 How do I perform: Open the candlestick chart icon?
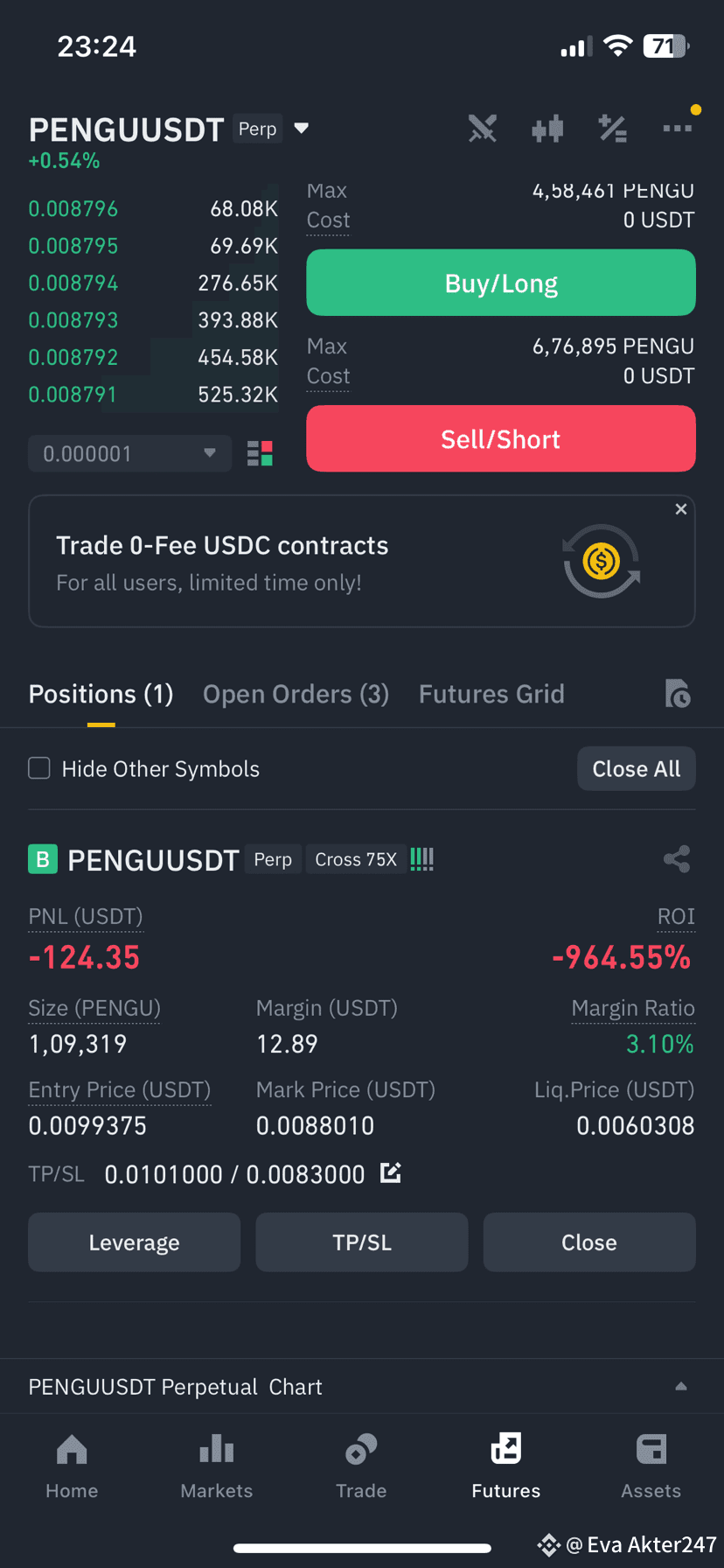coord(547,129)
